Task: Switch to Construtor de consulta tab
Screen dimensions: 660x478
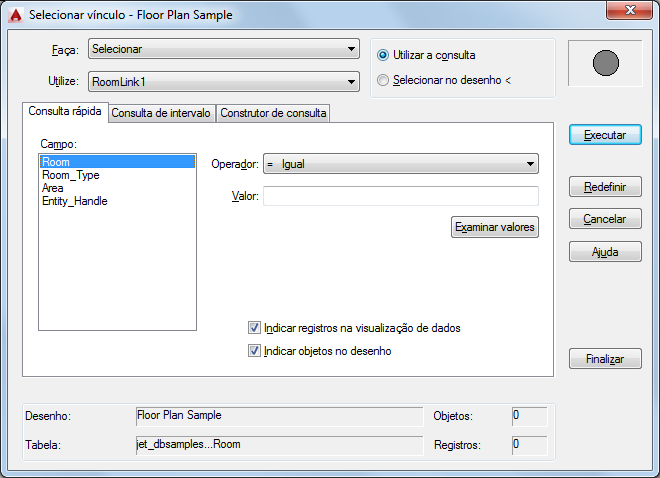Action: point(273,113)
